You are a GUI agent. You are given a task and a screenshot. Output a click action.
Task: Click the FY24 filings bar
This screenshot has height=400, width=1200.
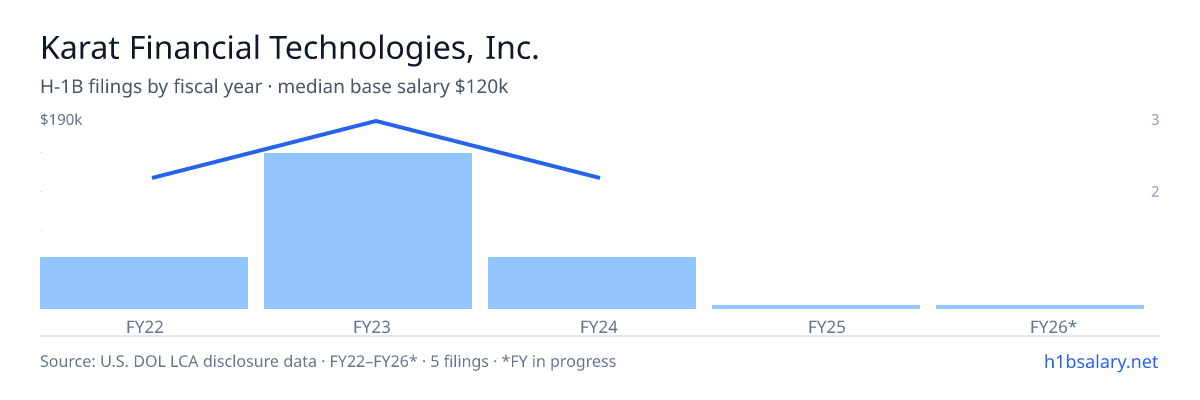click(592, 283)
